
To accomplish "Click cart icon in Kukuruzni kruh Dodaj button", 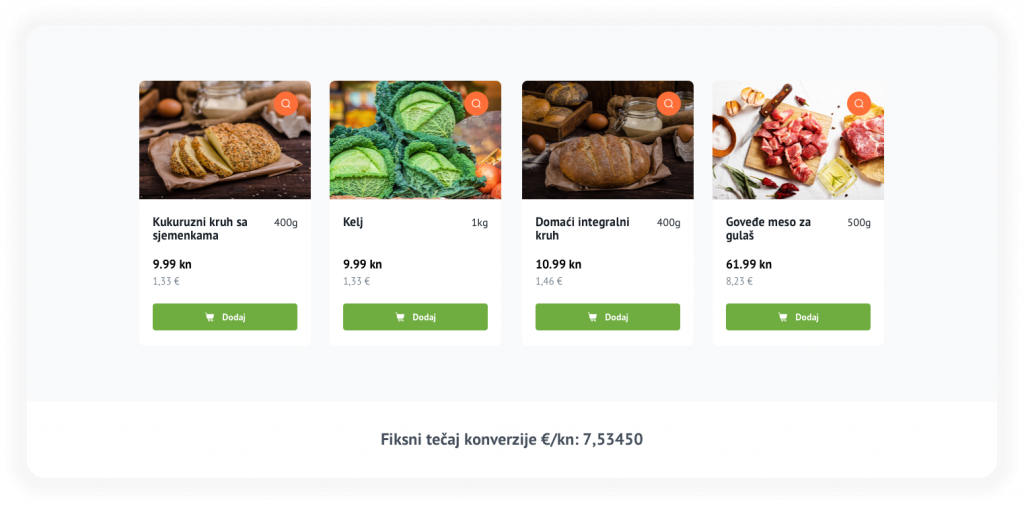I will pos(210,317).
